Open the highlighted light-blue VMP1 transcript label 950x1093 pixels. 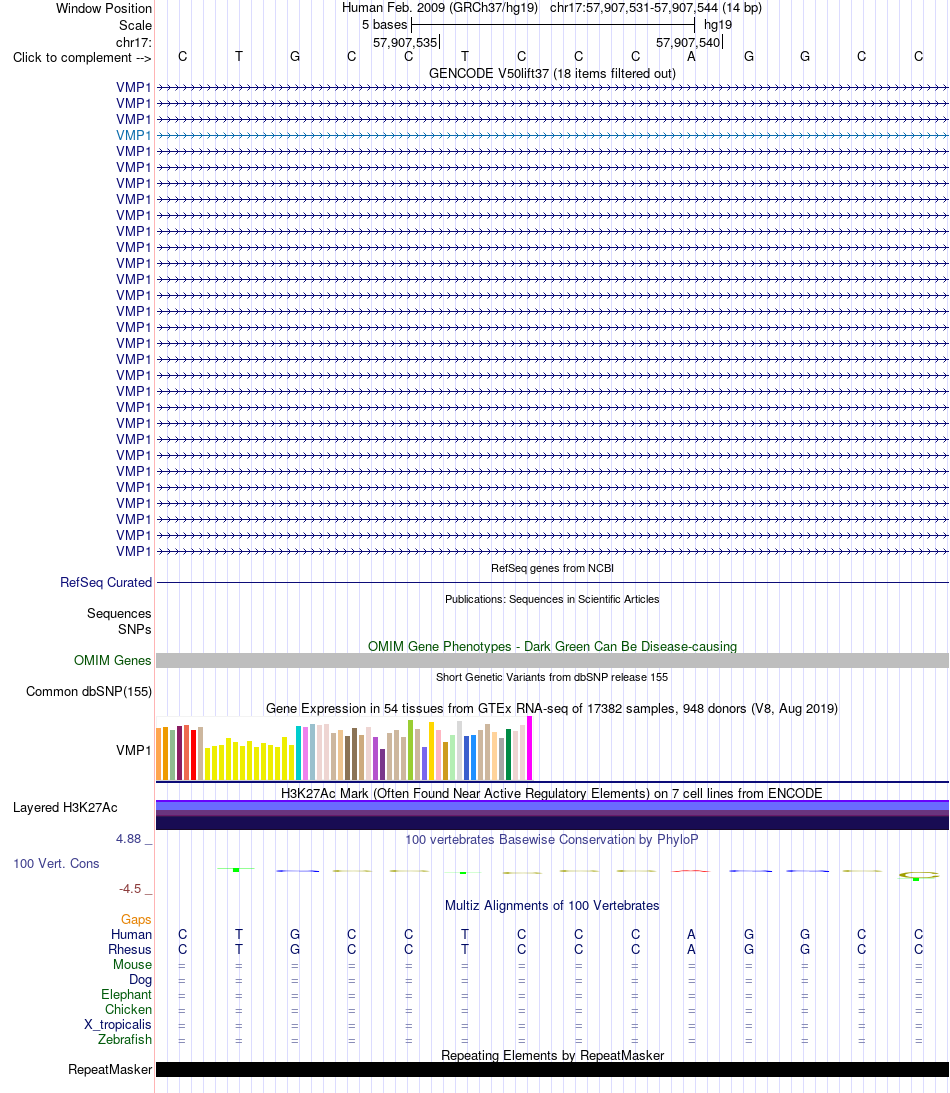tap(134, 135)
